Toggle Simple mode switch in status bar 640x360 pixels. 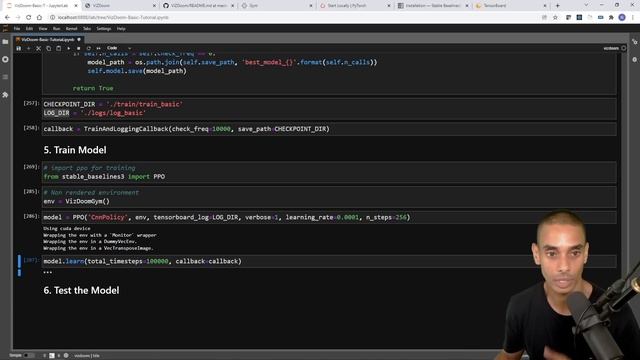tap(29, 356)
